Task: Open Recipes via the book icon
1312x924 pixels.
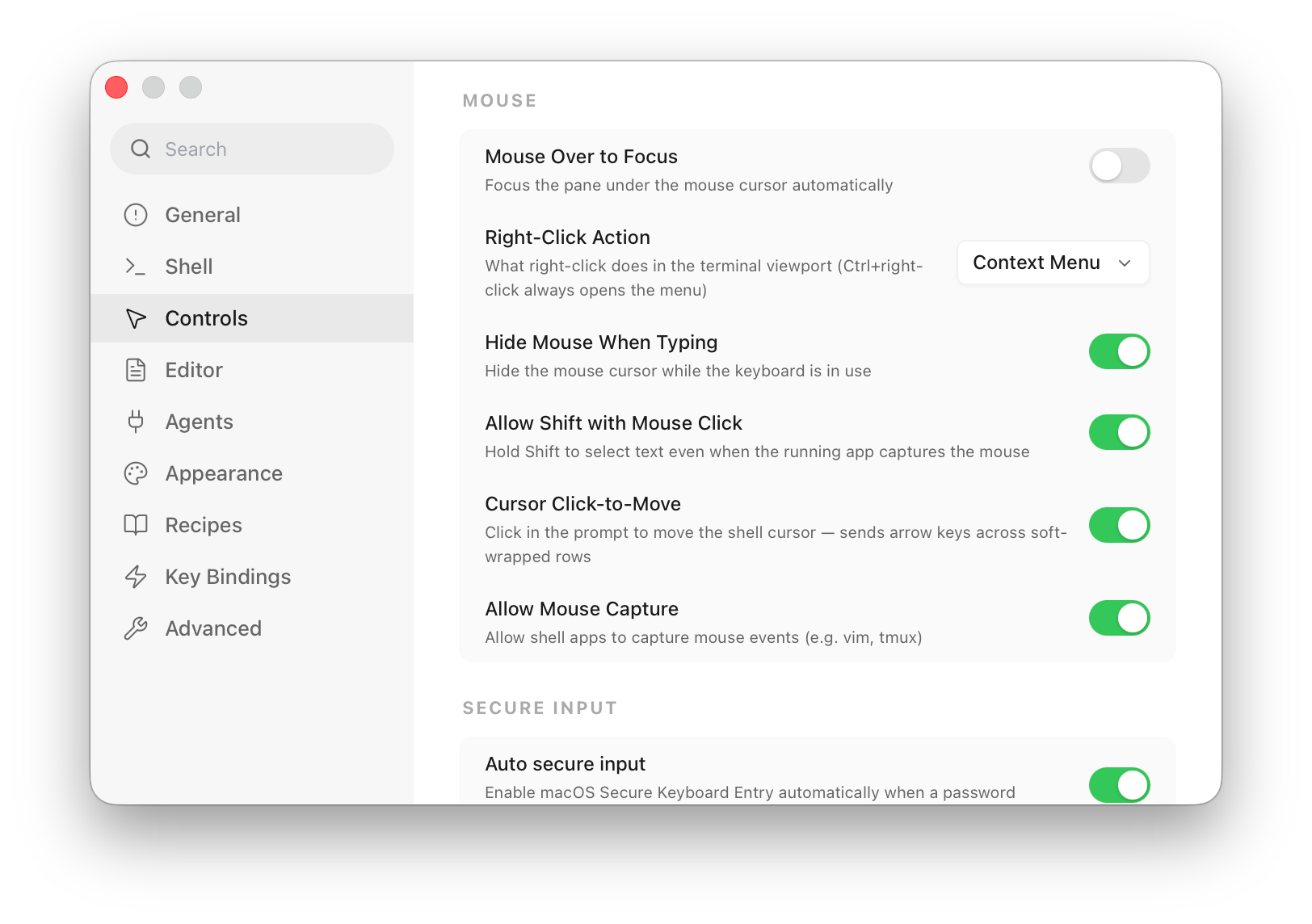Action: [x=136, y=525]
